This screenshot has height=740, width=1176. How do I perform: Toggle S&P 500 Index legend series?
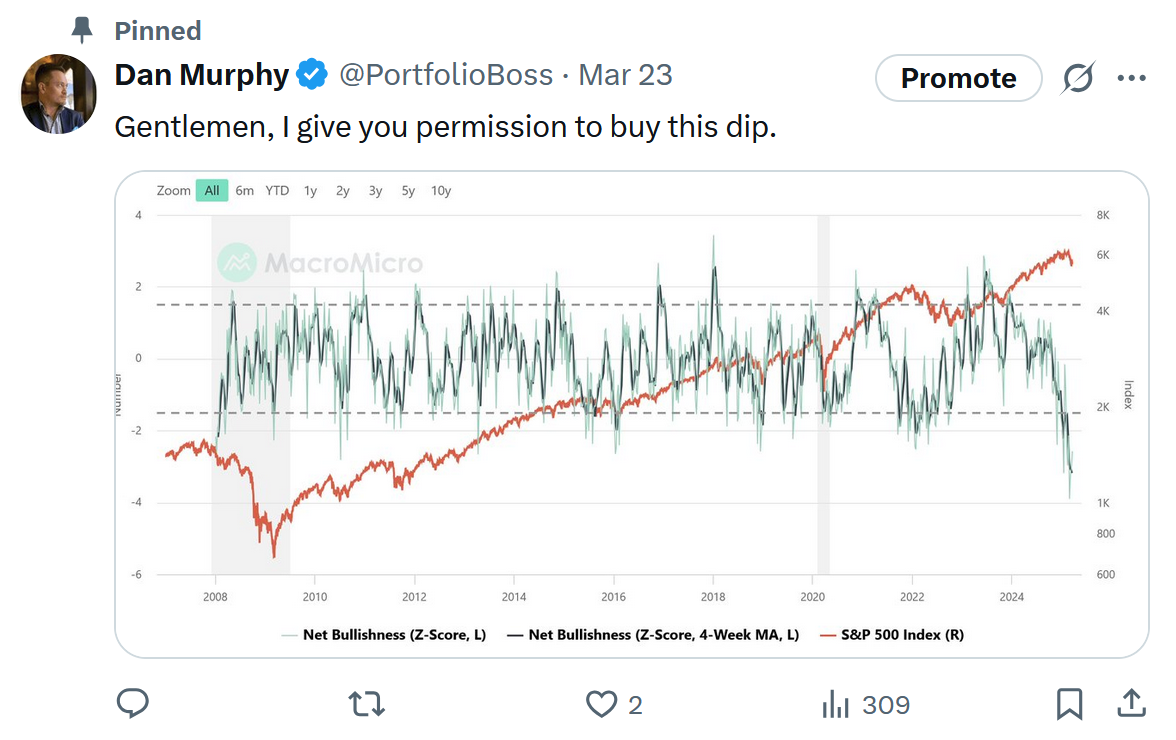(892, 634)
